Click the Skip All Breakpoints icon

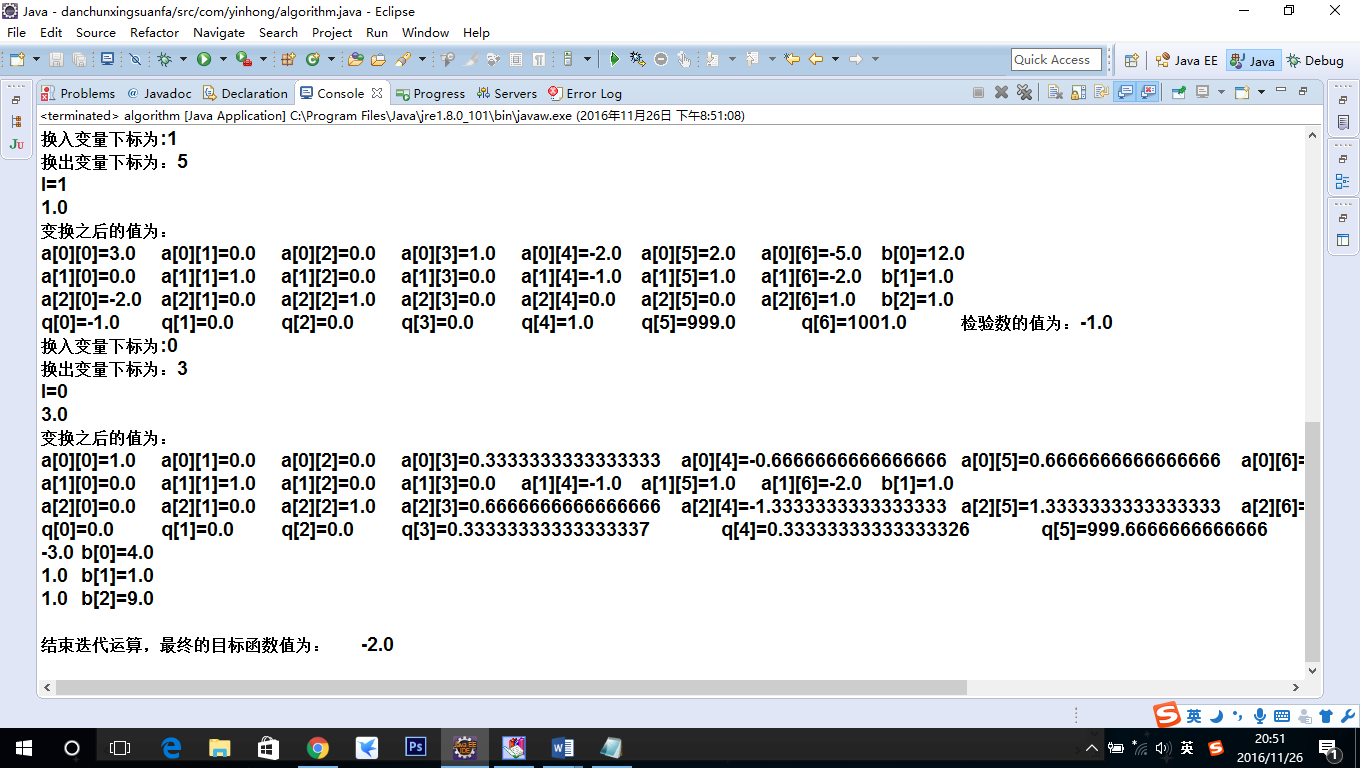[x=135, y=59]
